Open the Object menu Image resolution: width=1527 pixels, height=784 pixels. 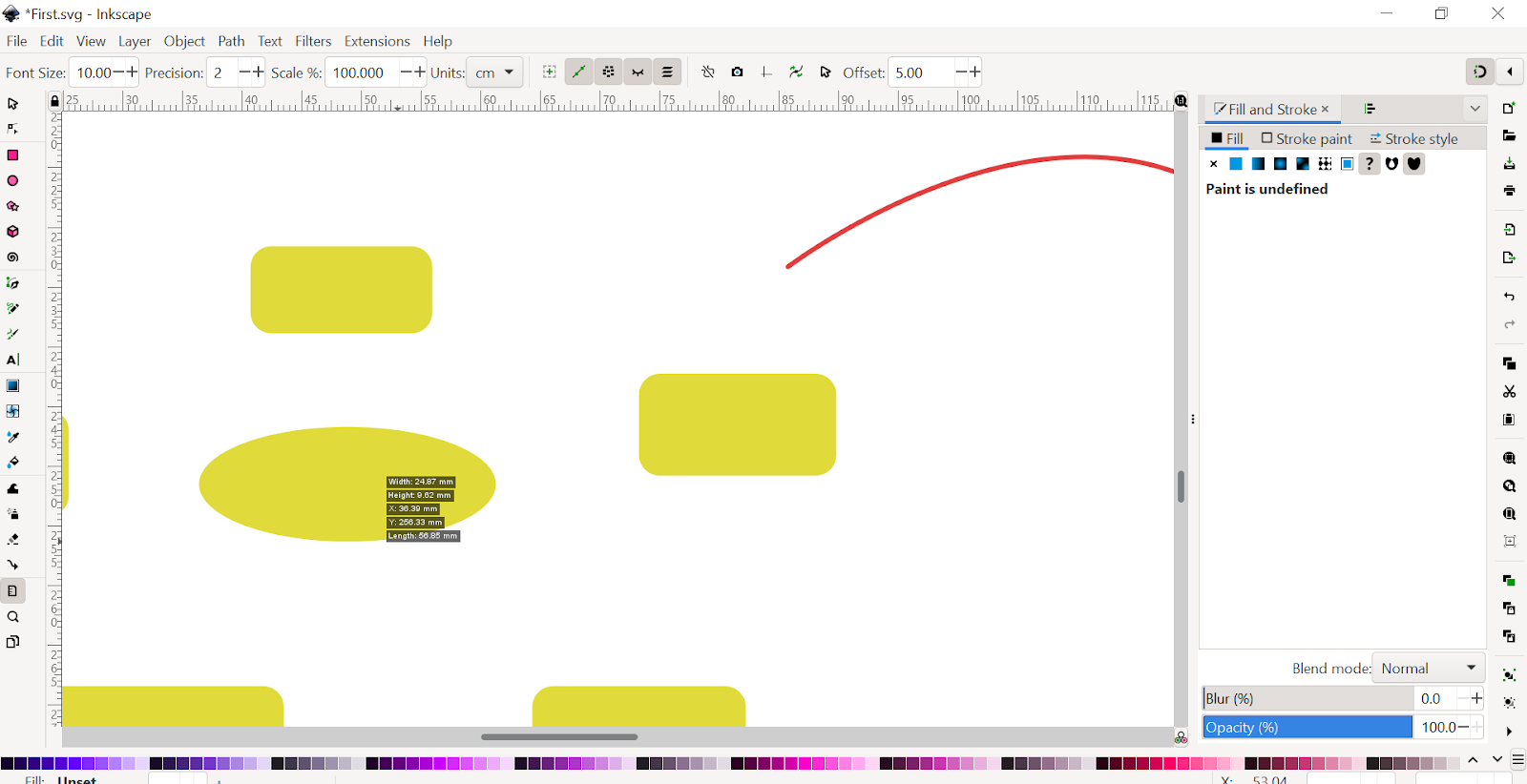point(184,41)
